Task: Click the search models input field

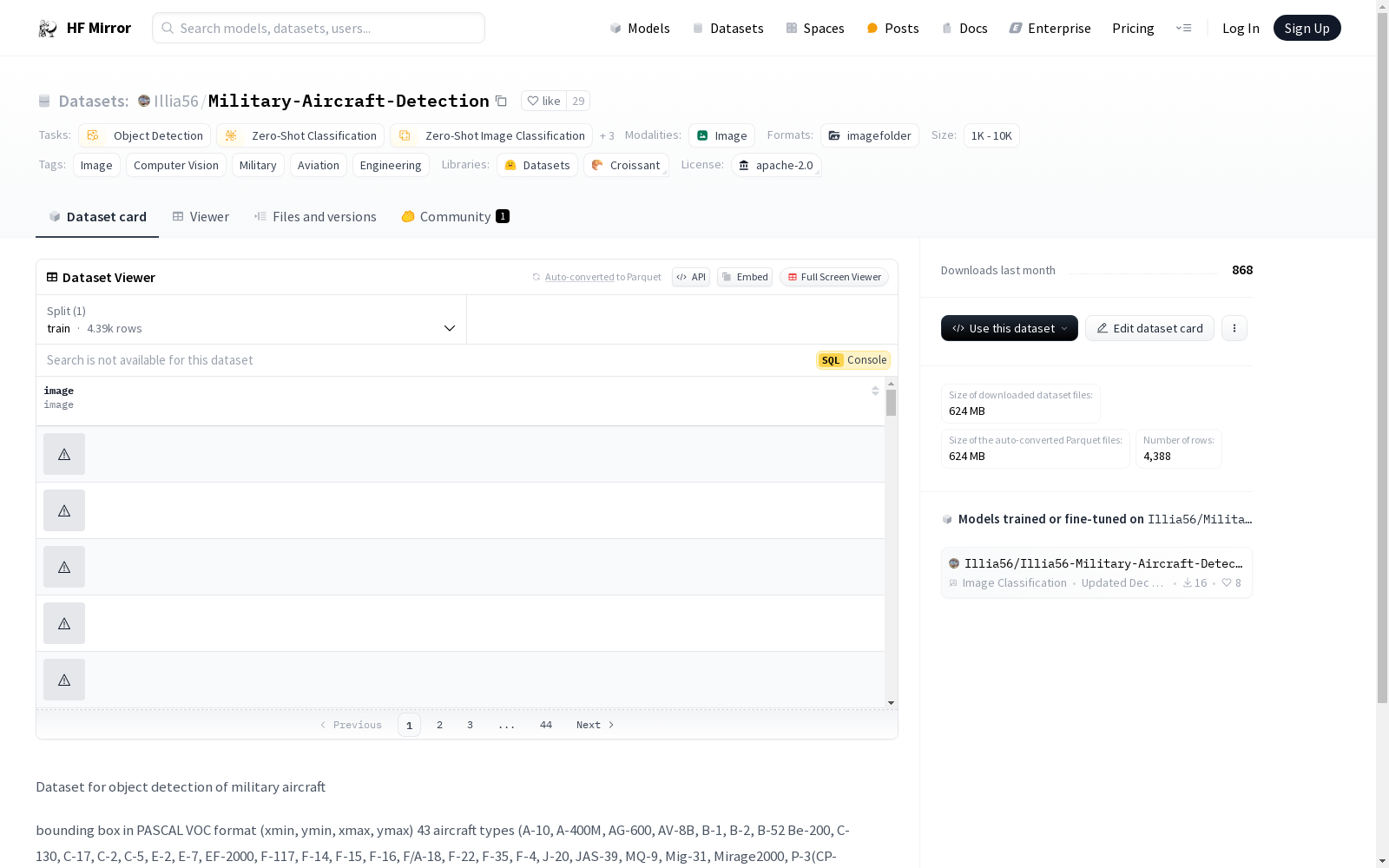Action: (x=319, y=28)
